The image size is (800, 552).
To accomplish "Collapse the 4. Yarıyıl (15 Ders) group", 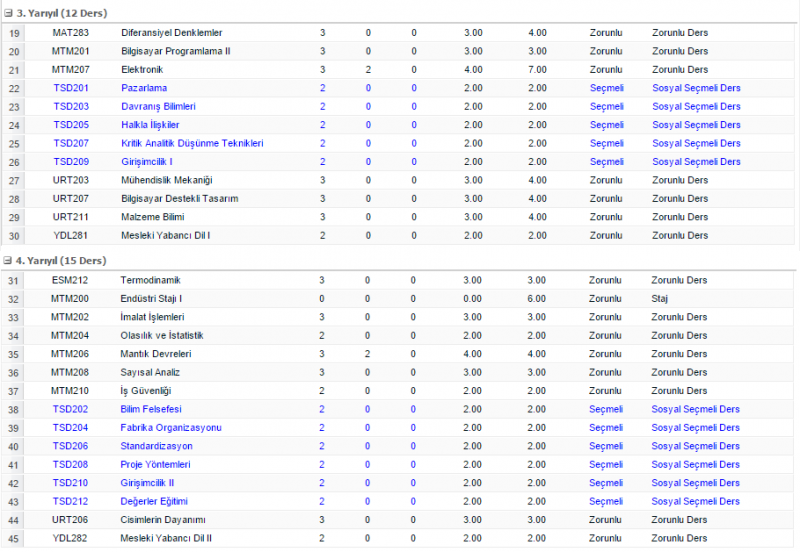I will (x=8, y=259).
